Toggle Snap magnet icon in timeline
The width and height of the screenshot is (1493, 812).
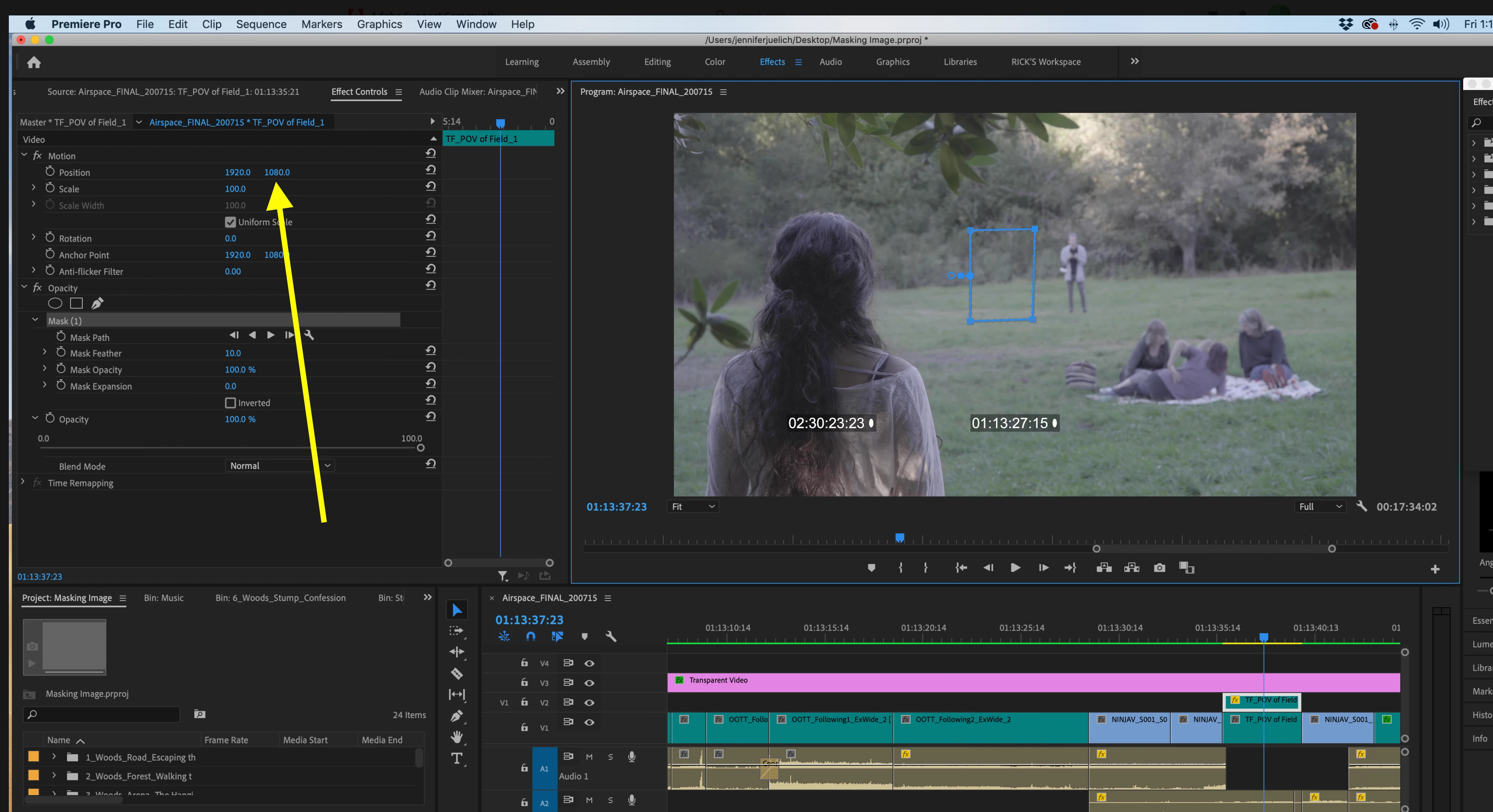(530, 637)
